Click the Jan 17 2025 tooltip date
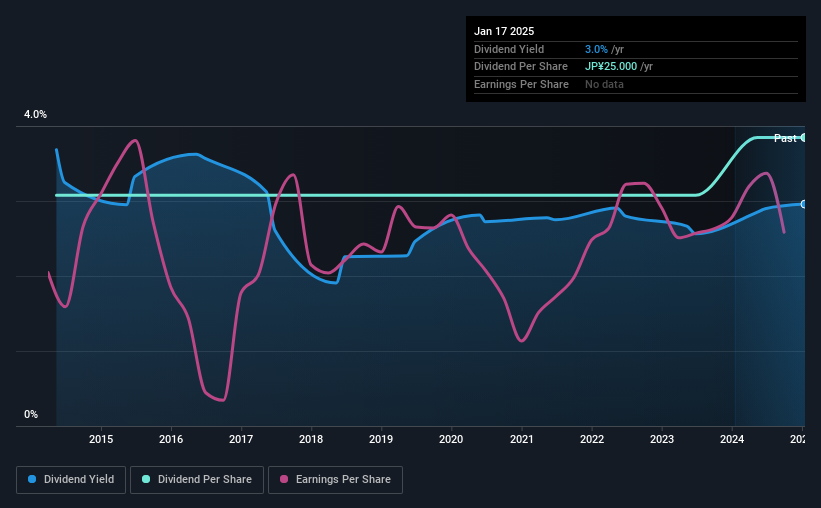 tap(504, 31)
